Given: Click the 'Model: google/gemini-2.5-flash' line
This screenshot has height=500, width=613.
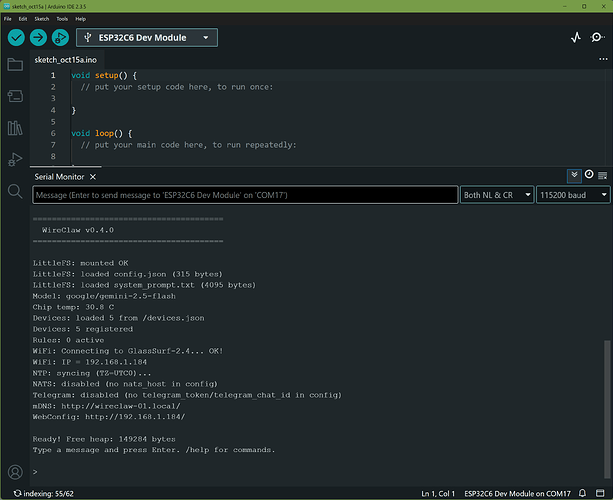Looking at the screenshot, I should pos(104,296).
